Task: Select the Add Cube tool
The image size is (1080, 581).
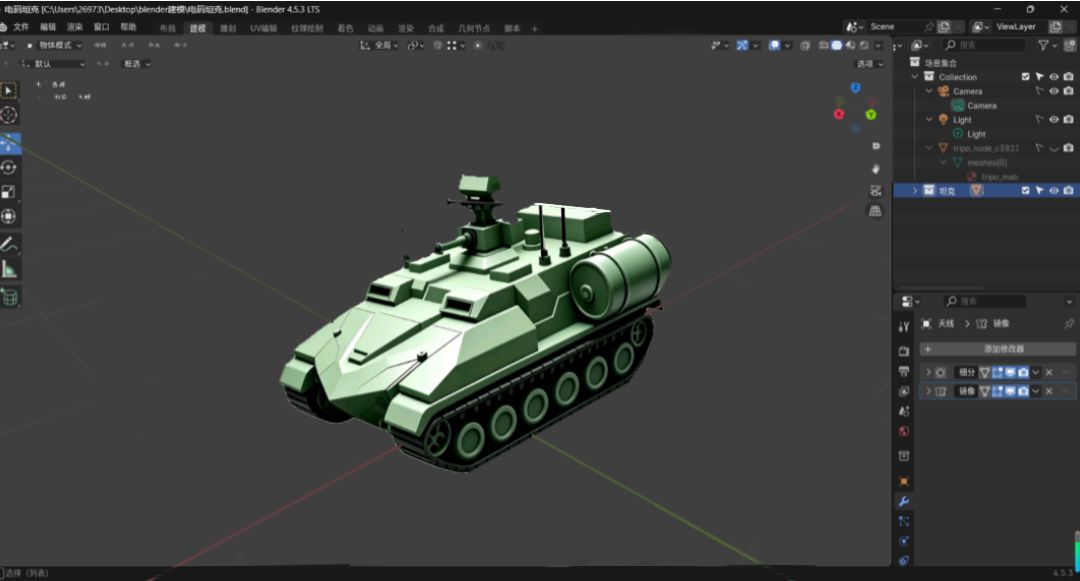Action: 9,297
